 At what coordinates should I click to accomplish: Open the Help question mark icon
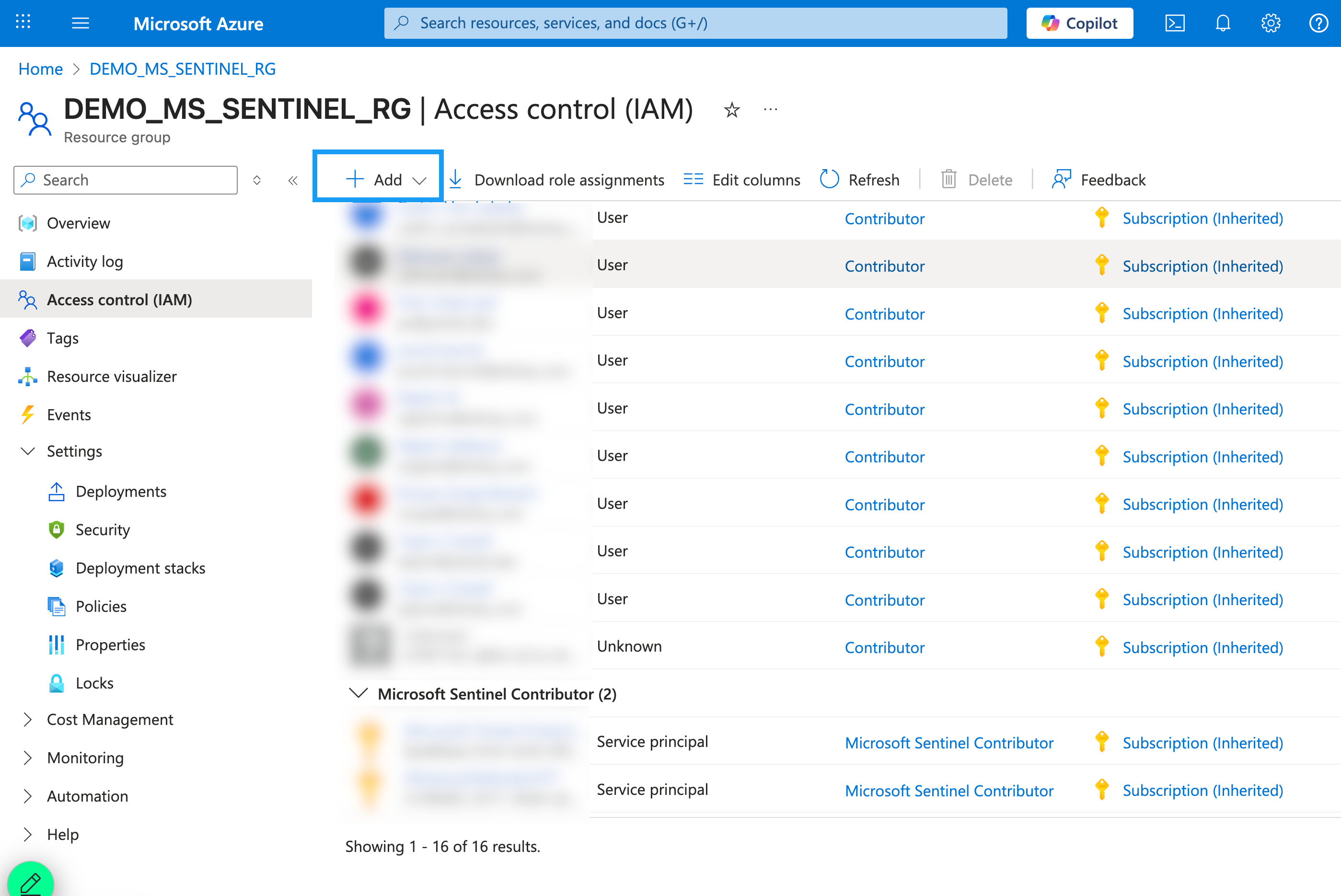coord(1318,23)
